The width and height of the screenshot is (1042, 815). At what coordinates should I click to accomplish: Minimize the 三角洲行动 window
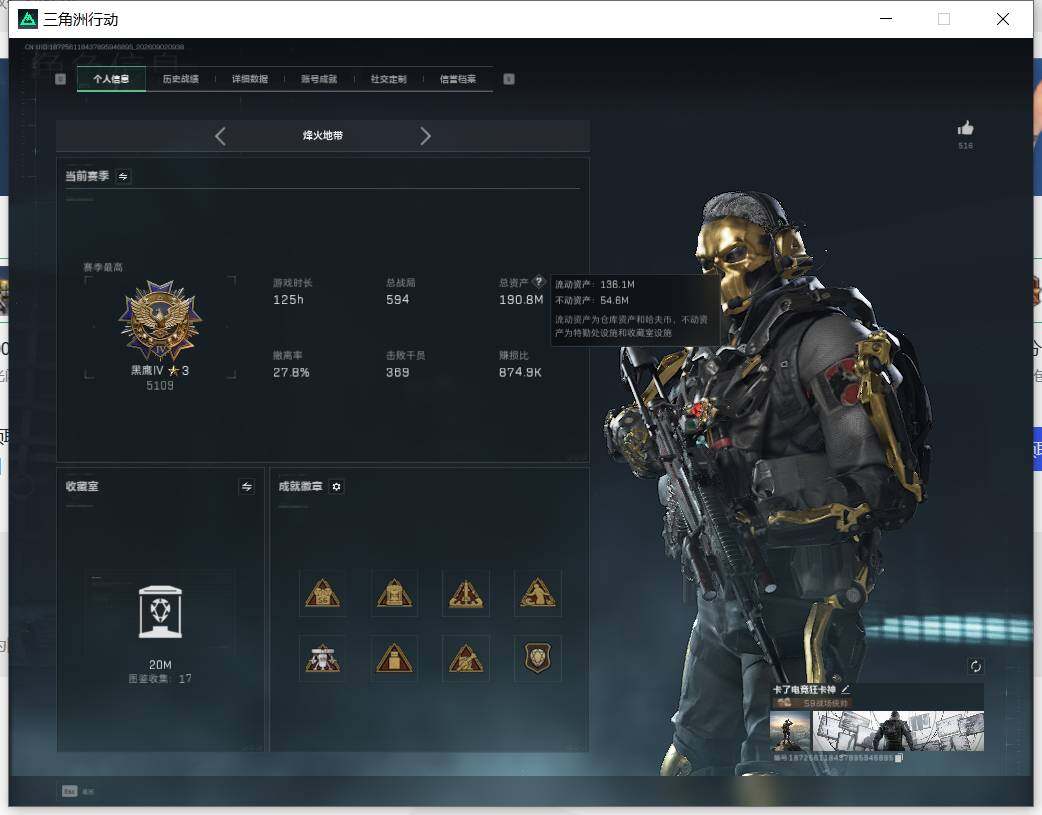(x=886, y=19)
